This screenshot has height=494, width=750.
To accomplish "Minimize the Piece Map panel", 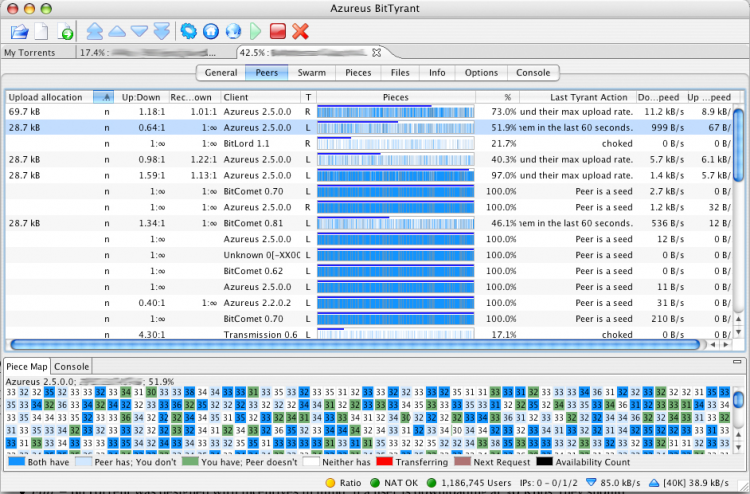I will pyautogui.click(x=737, y=362).
